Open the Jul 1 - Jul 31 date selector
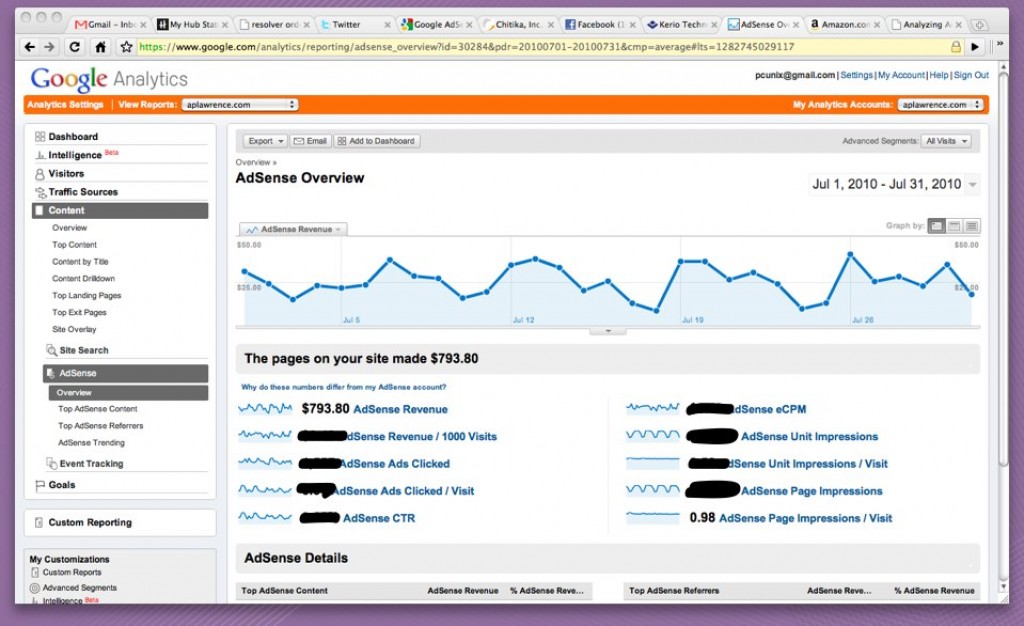The height and width of the screenshot is (626, 1024). [x=893, y=184]
